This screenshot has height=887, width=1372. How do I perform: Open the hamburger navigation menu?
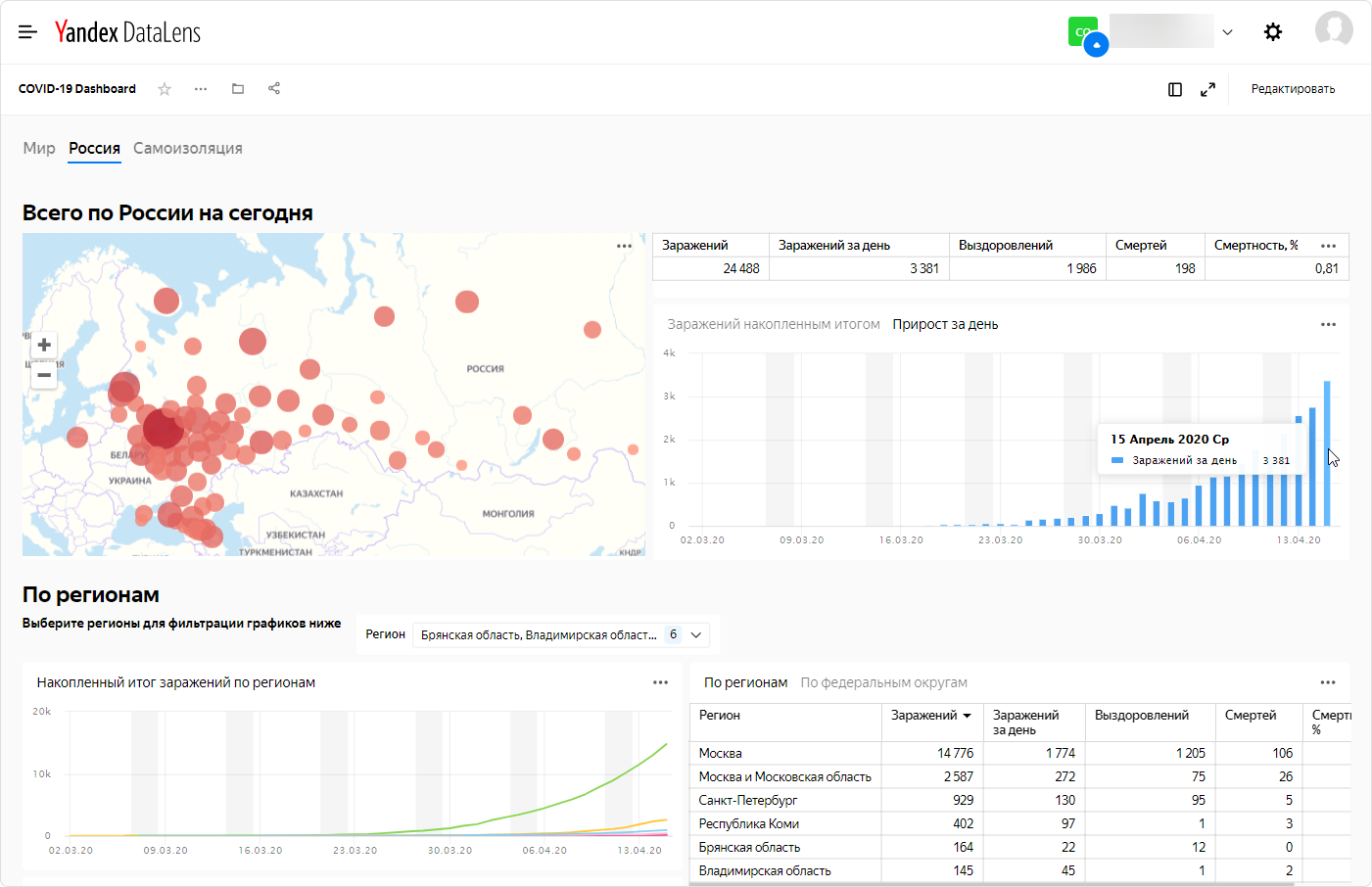[27, 32]
